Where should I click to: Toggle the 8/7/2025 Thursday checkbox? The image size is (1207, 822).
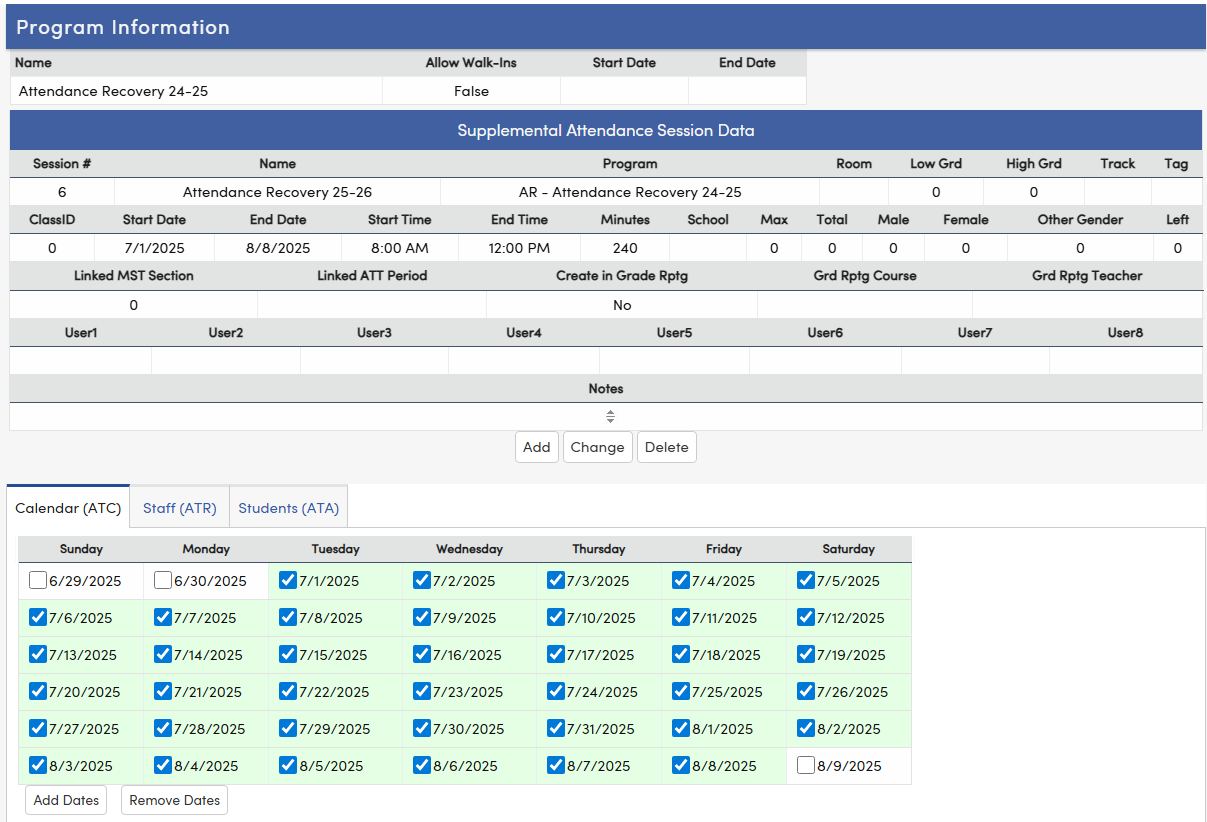click(556, 765)
